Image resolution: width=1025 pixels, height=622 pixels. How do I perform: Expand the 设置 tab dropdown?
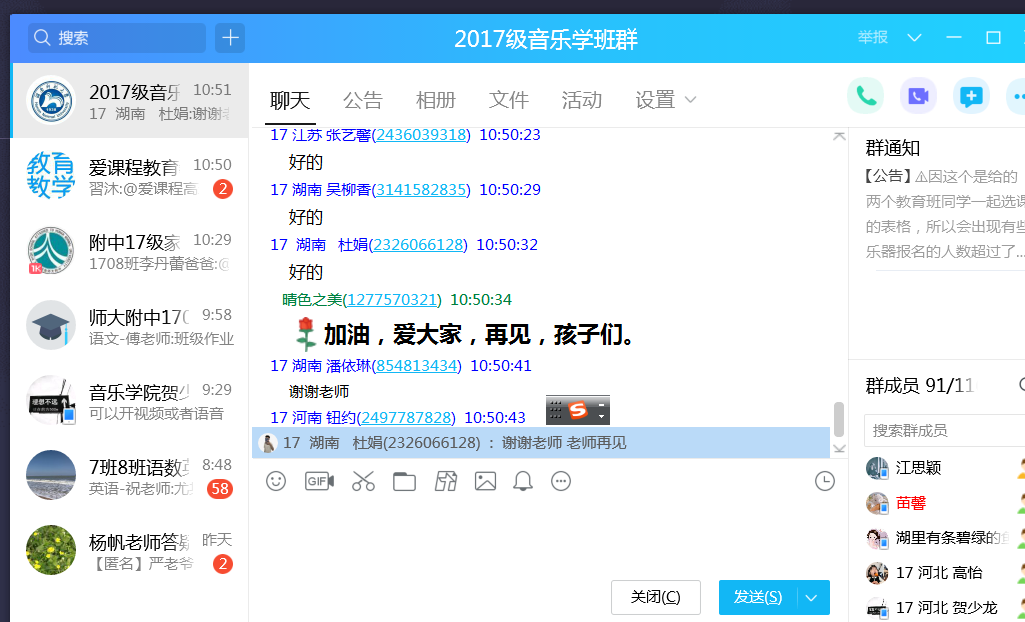(690, 100)
